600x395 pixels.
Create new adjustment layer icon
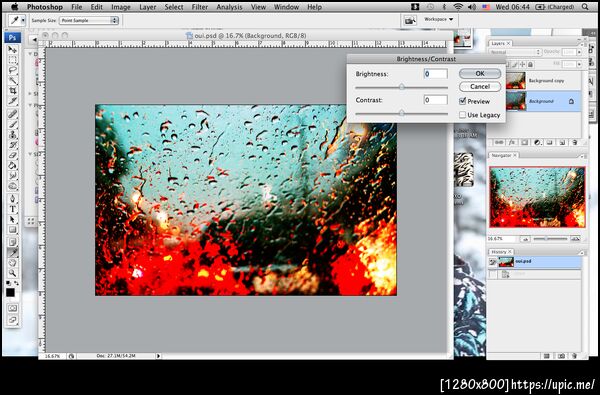[x=537, y=142]
